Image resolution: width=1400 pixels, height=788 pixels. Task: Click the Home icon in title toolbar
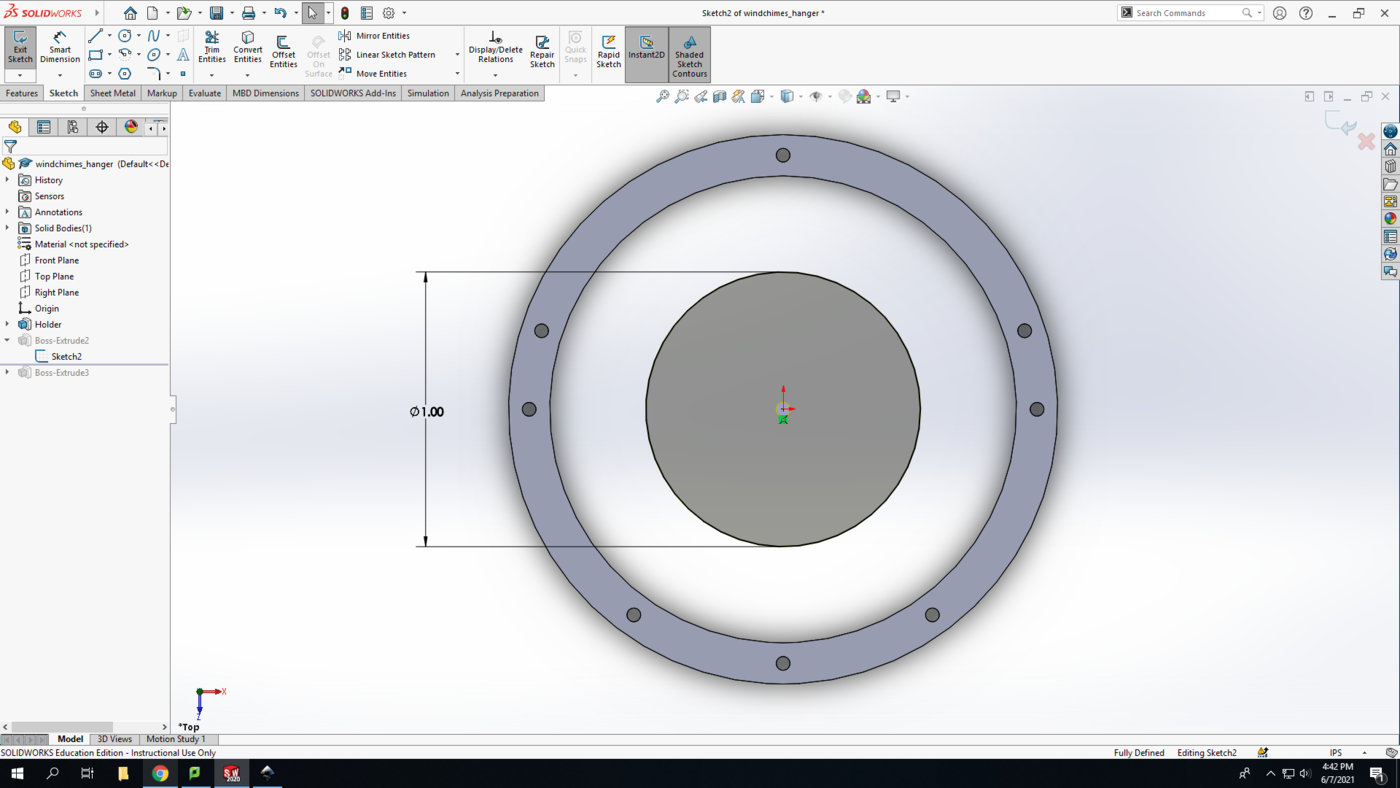point(130,13)
